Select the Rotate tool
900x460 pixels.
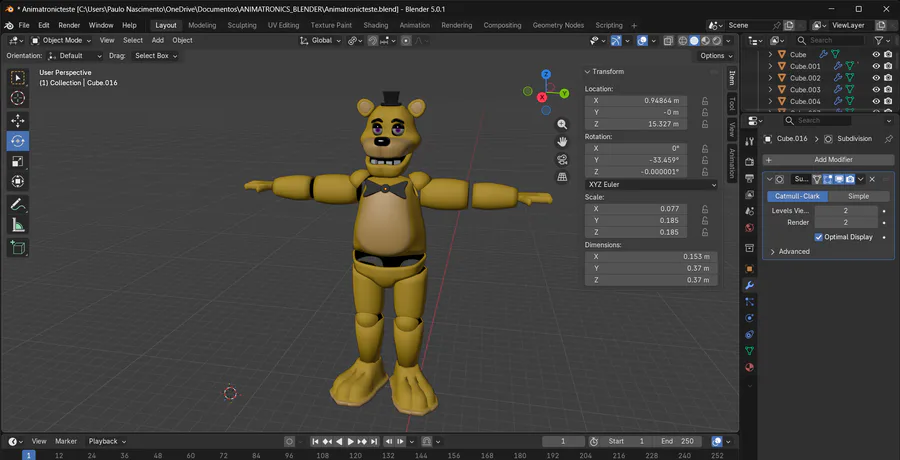coord(18,141)
